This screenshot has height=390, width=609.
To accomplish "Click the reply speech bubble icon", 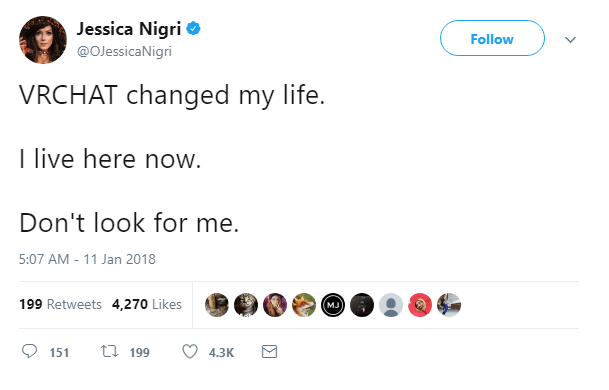I will pos(29,351).
